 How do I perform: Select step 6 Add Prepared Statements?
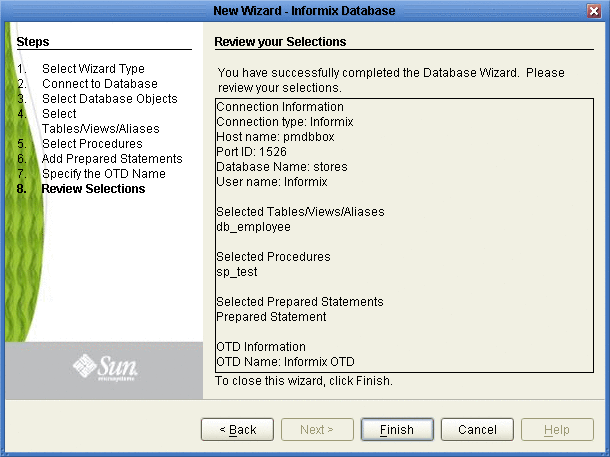[100, 159]
